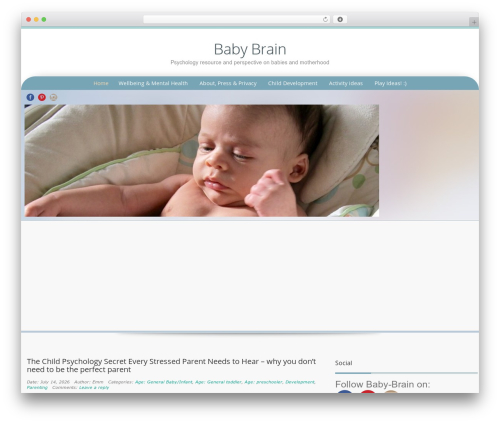Viewport: 500px width, 423px height.
Task: Open the Development category link
Action: [300, 382]
